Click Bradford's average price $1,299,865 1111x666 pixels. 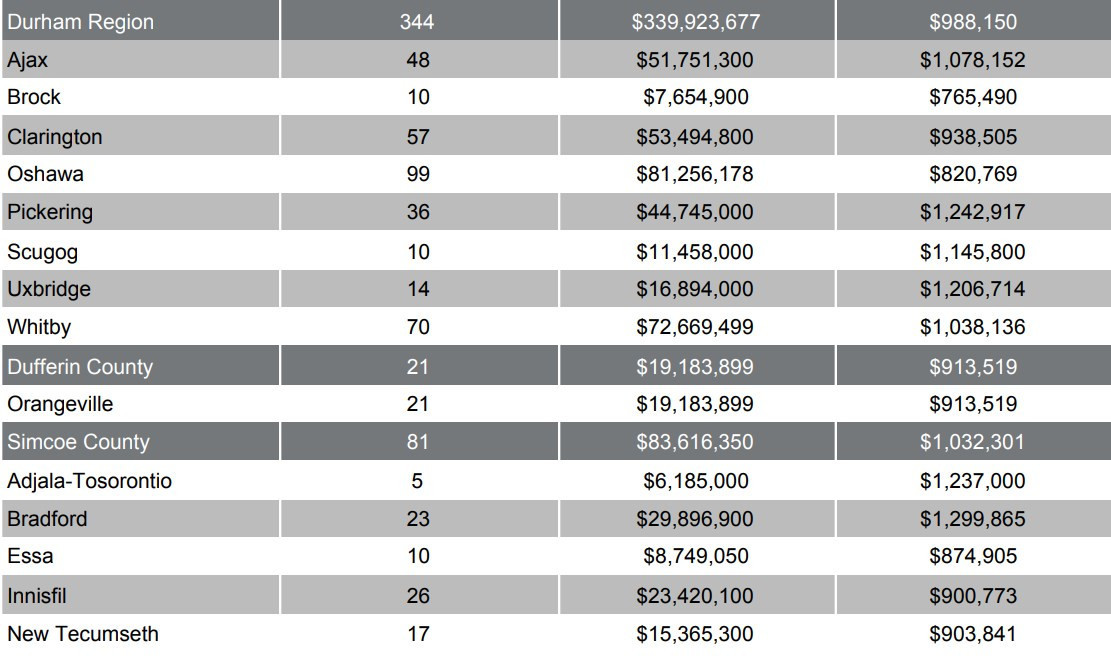tap(972, 519)
